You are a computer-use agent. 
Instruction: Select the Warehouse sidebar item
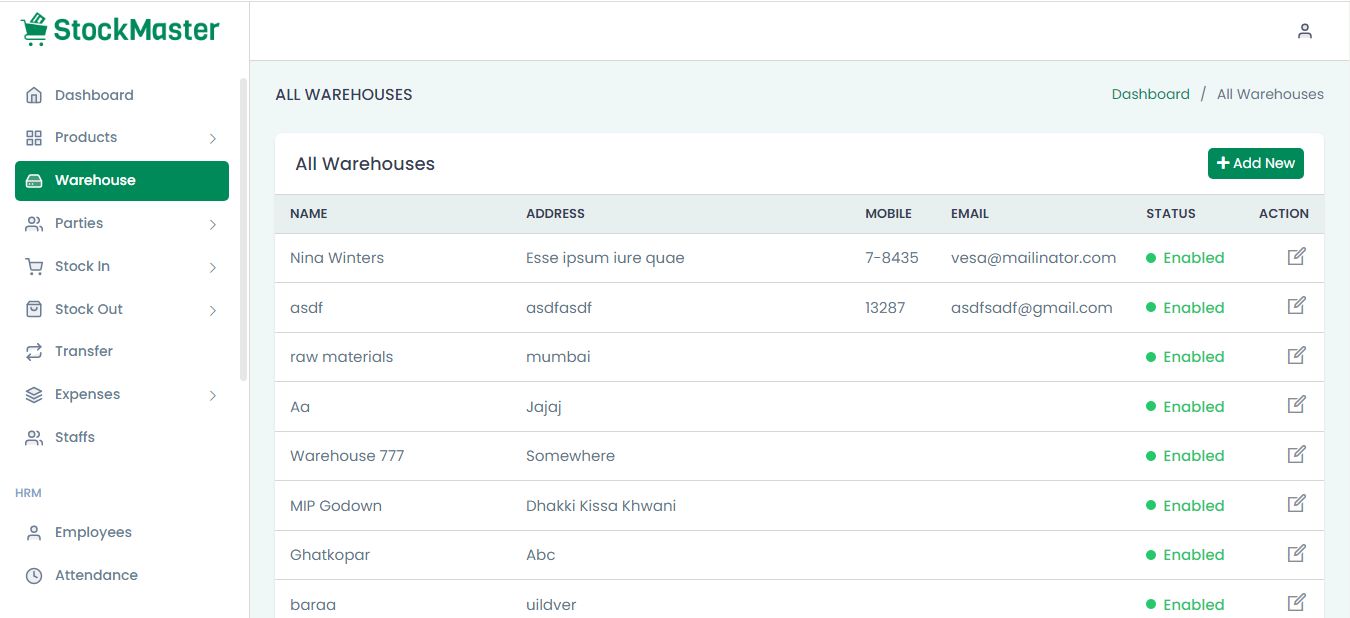pyautogui.click(x=122, y=181)
